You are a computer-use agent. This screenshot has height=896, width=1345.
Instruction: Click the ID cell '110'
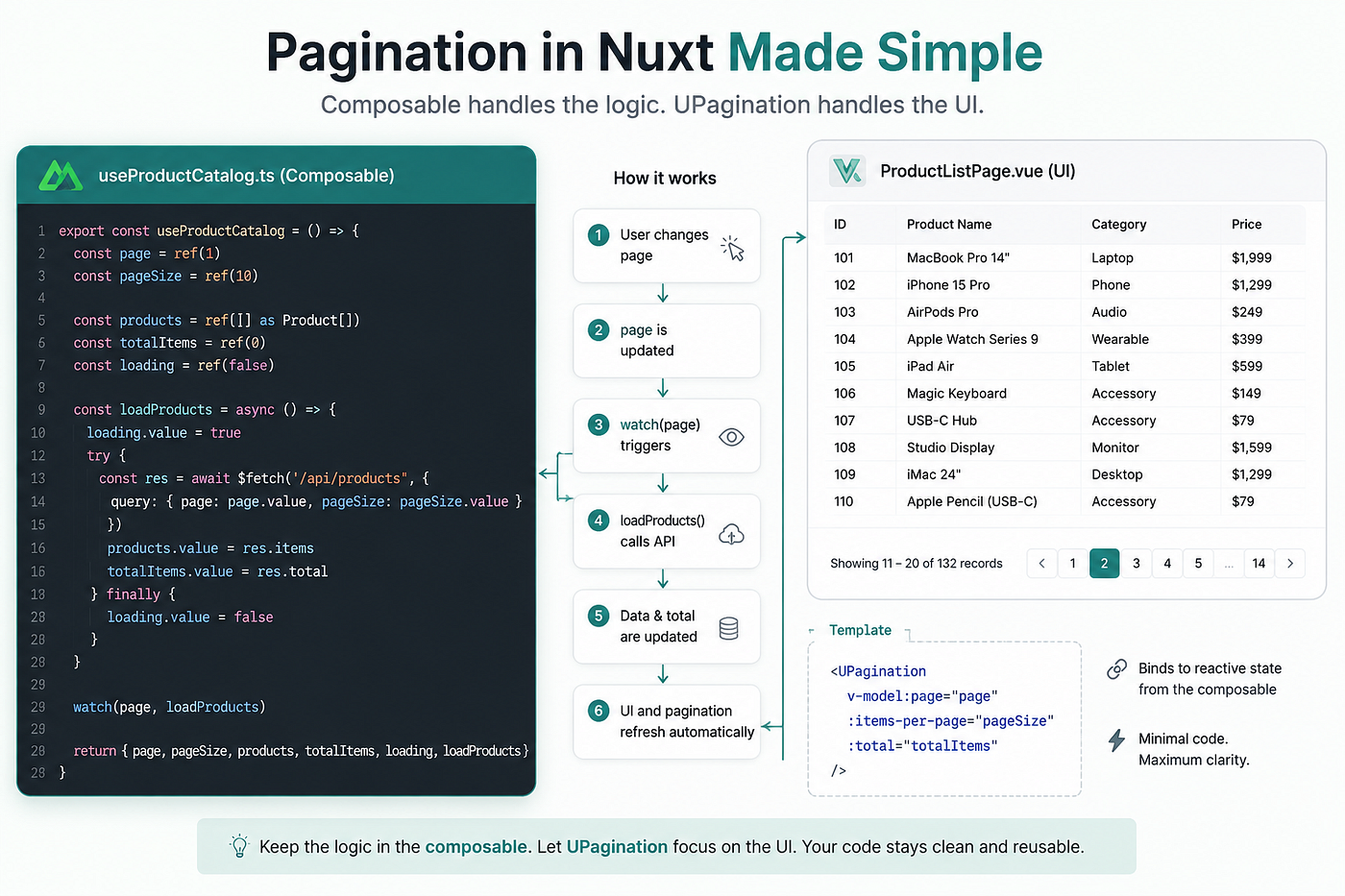tap(844, 501)
